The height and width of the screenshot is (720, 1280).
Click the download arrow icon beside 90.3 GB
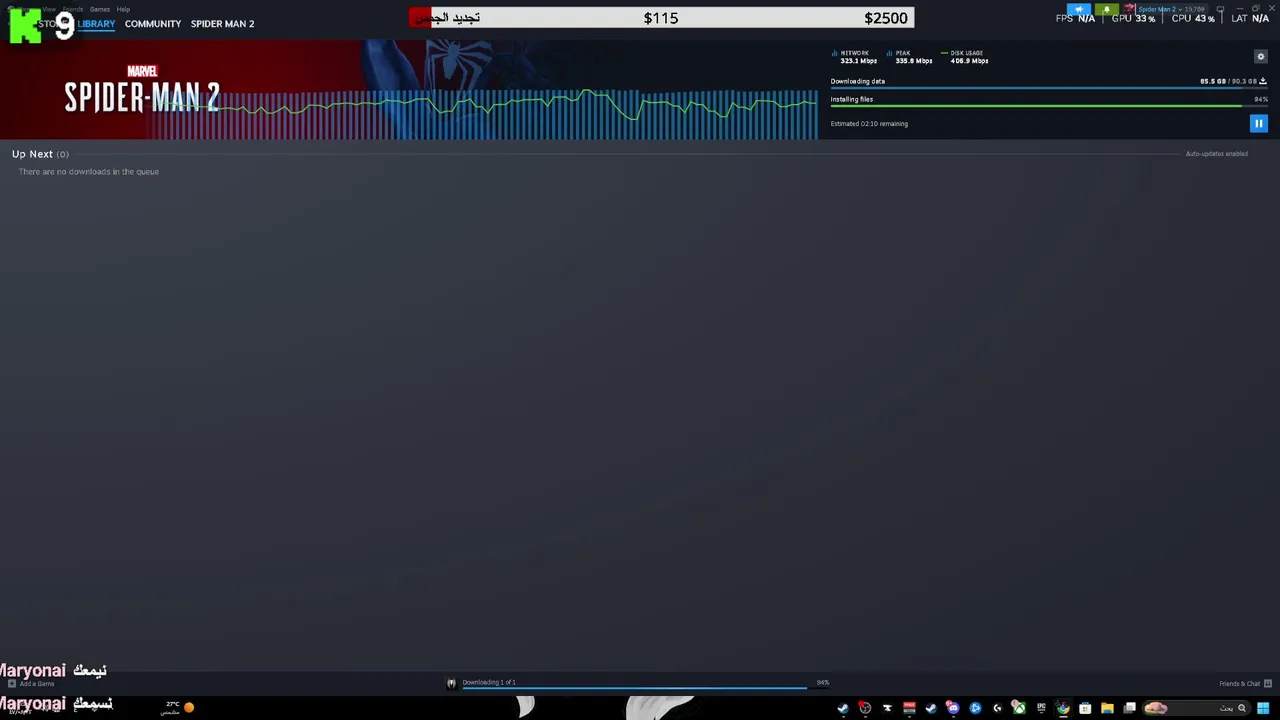point(1263,81)
